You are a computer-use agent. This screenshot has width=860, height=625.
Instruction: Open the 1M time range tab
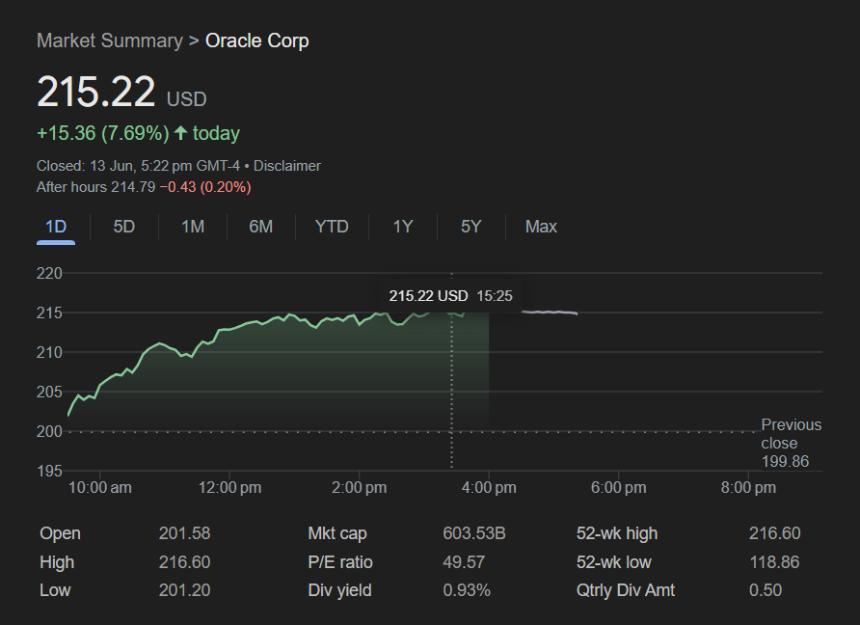(192, 227)
